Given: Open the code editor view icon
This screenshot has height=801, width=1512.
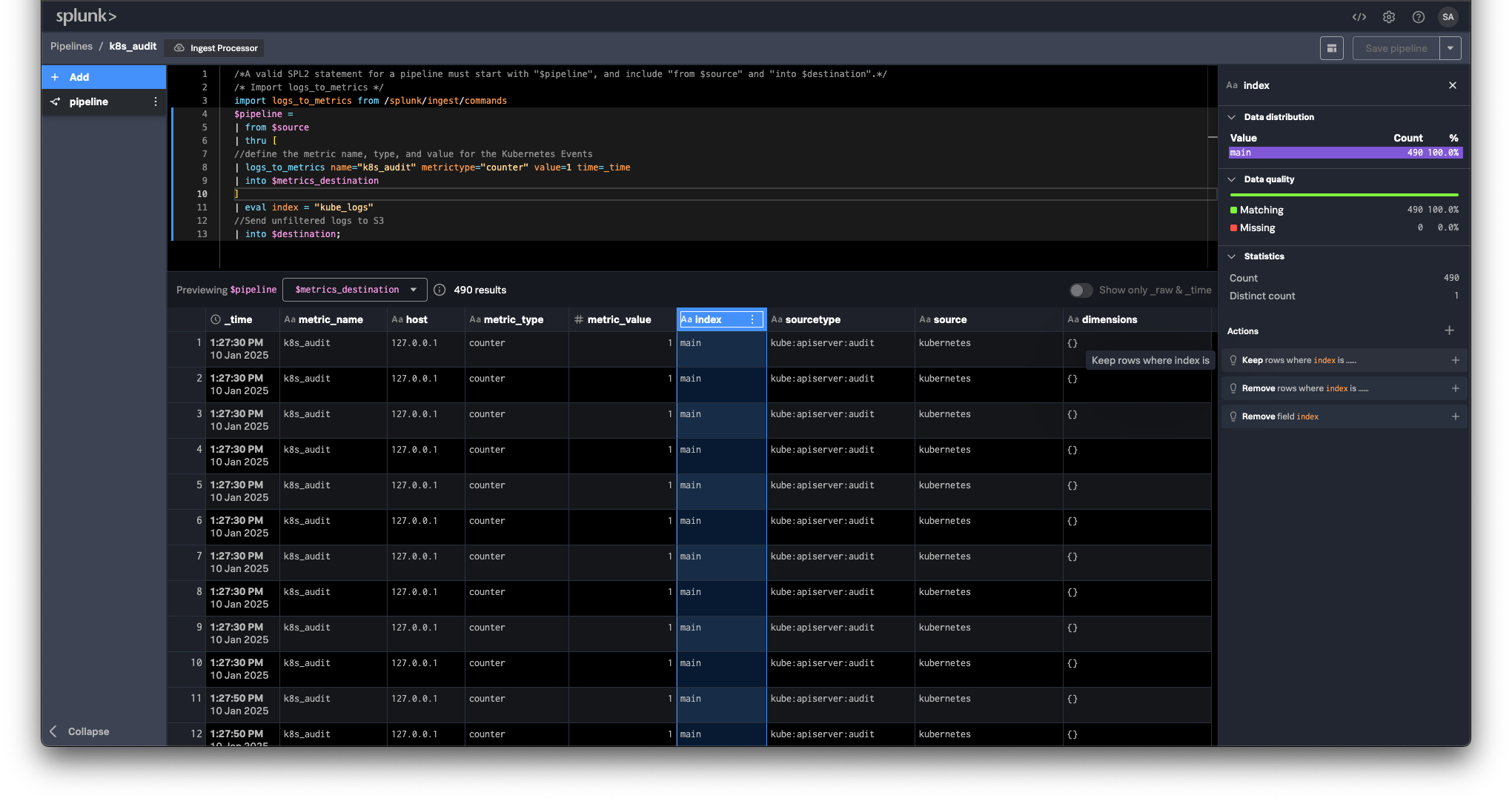Looking at the screenshot, I should (x=1359, y=16).
